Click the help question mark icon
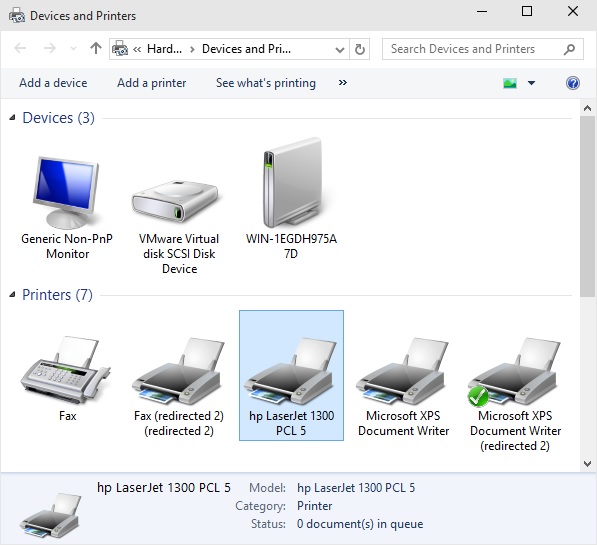This screenshot has height=545, width=597. coord(573,83)
